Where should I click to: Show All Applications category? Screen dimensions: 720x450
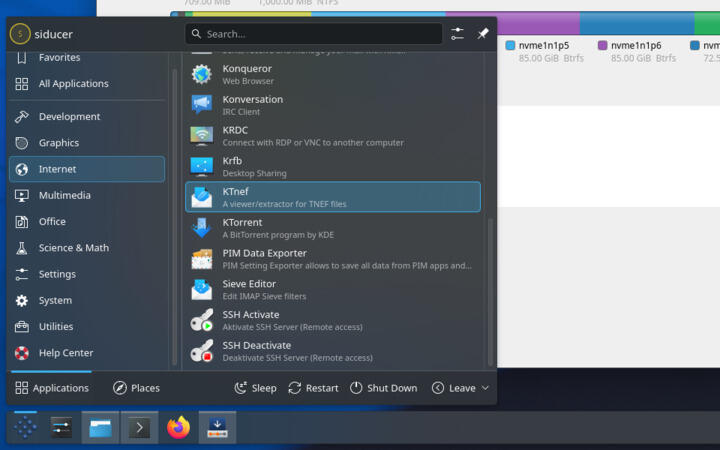pyautogui.click(x=87, y=84)
